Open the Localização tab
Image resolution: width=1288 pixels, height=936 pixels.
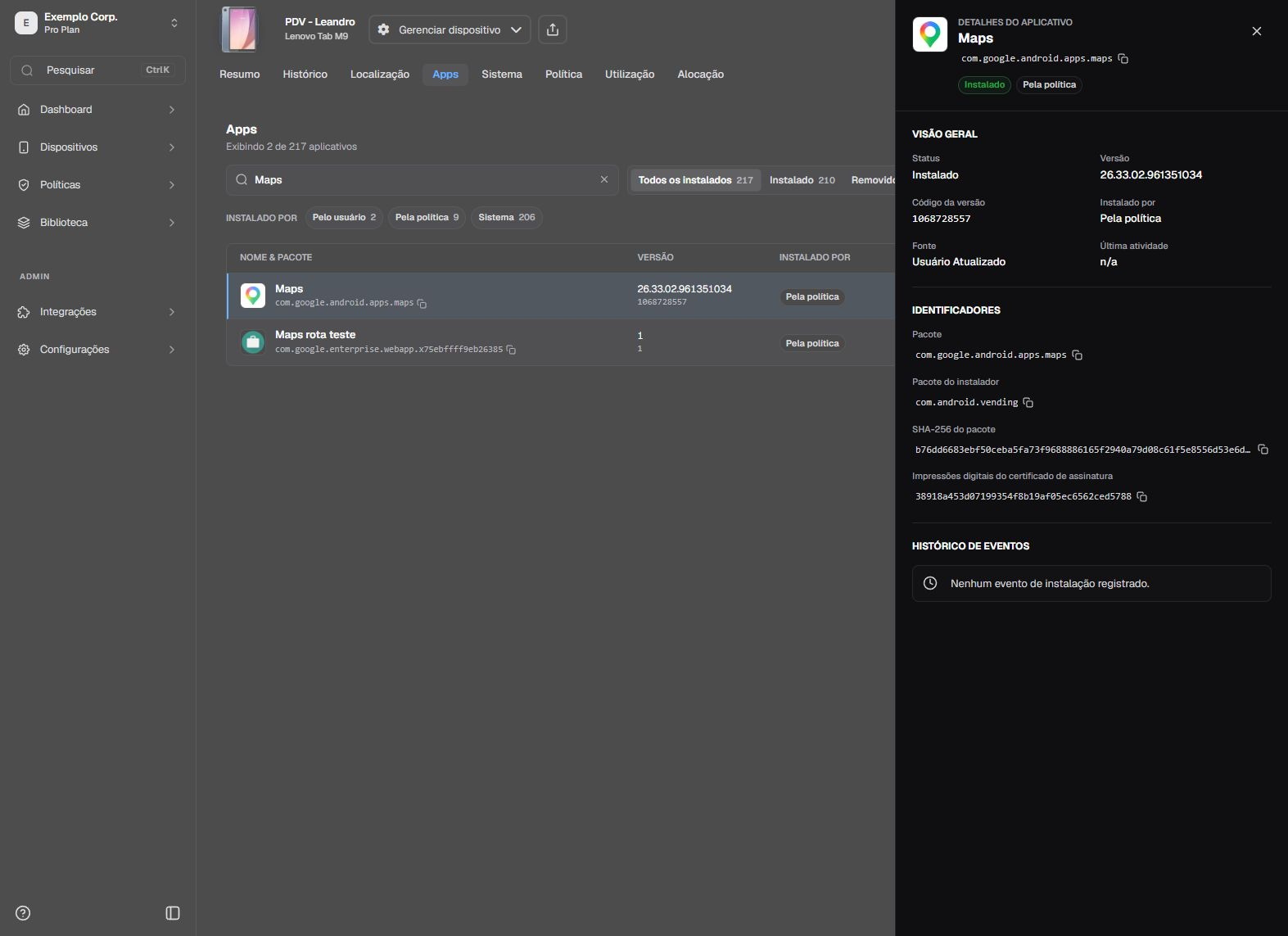click(x=380, y=75)
